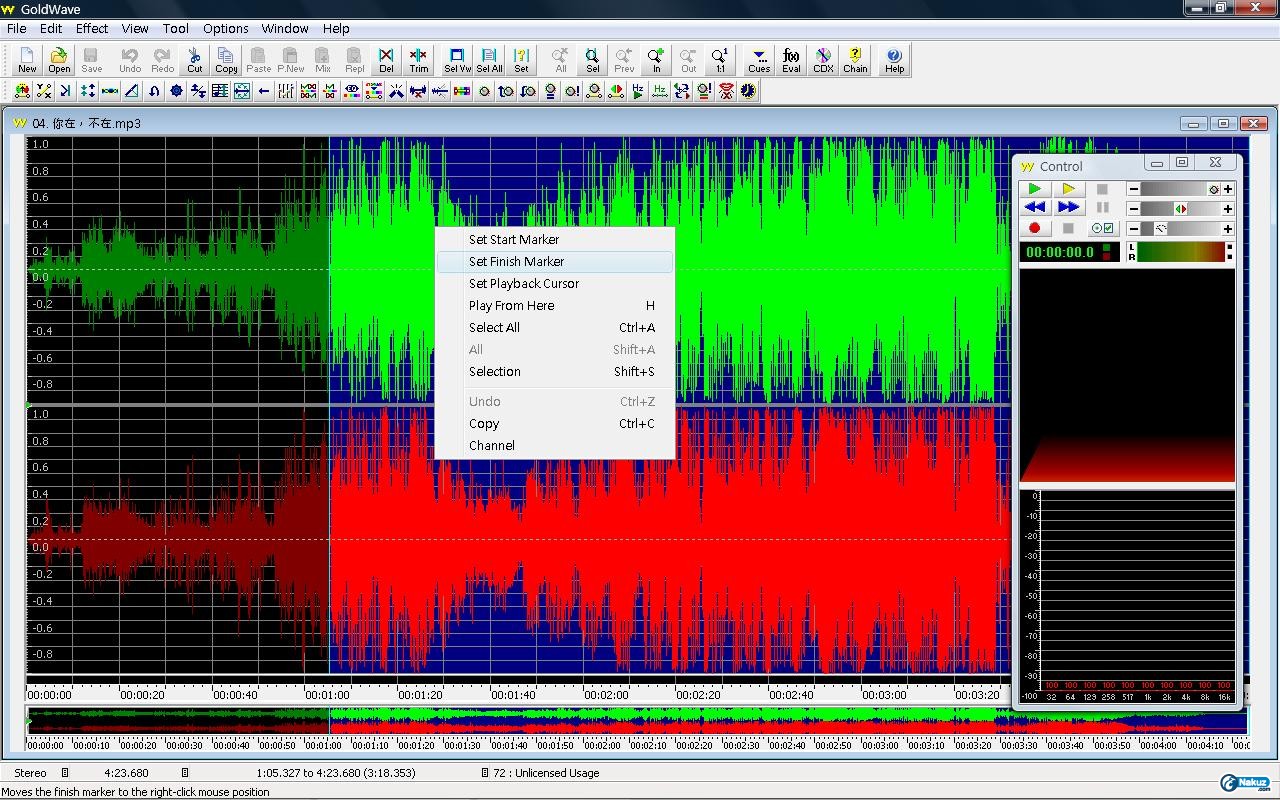
Task: Zoom in using the In icon
Action: [656, 60]
